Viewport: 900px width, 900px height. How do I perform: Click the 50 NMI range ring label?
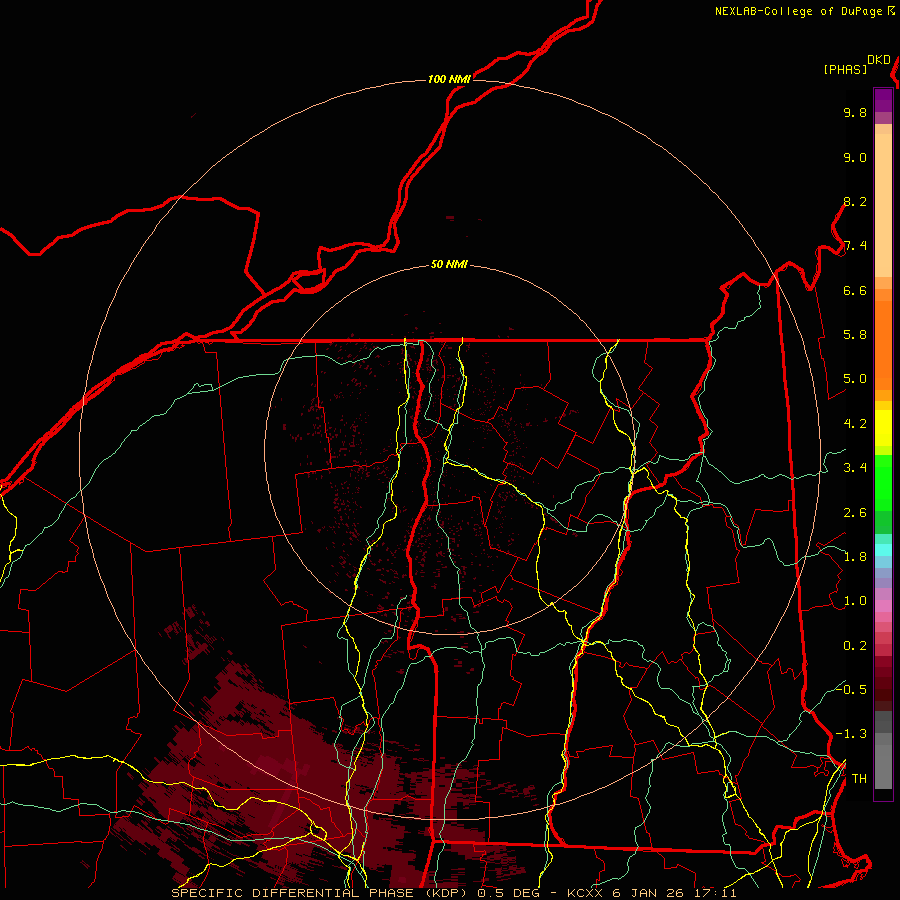pos(449,265)
